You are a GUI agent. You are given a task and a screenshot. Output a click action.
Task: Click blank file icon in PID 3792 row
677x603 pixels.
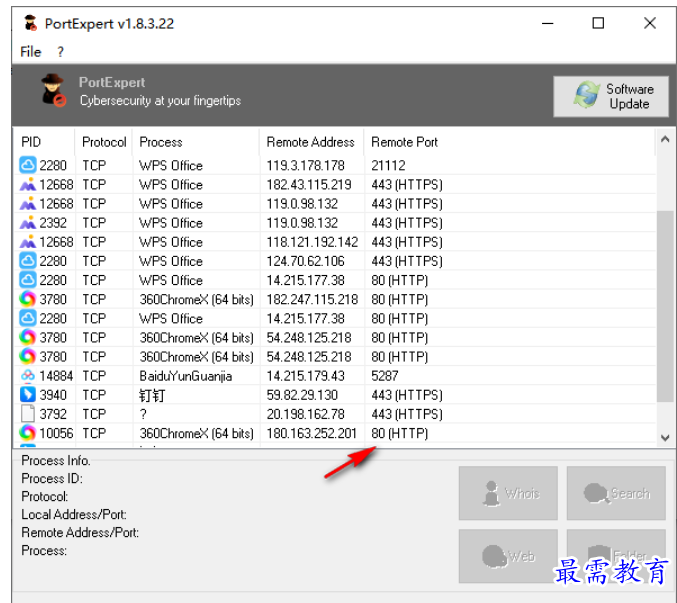28,414
